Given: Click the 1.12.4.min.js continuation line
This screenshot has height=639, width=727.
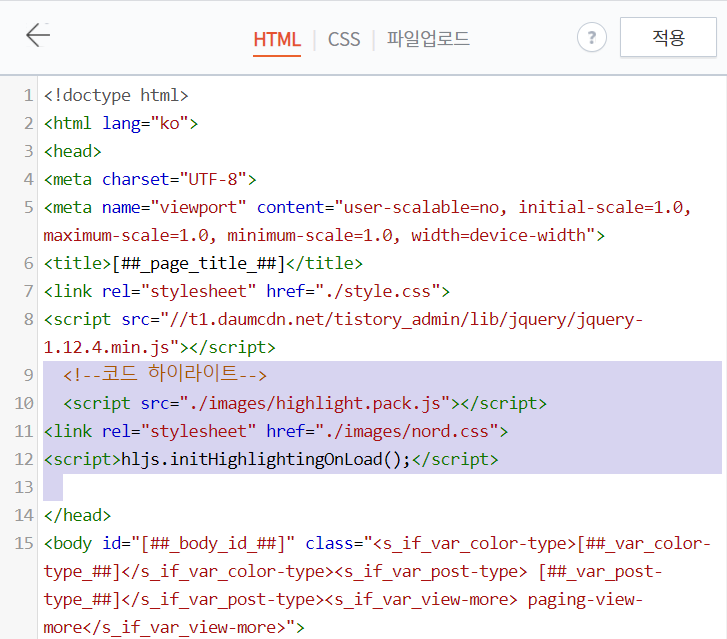Looking at the screenshot, I should pyautogui.click(x=159, y=347).
